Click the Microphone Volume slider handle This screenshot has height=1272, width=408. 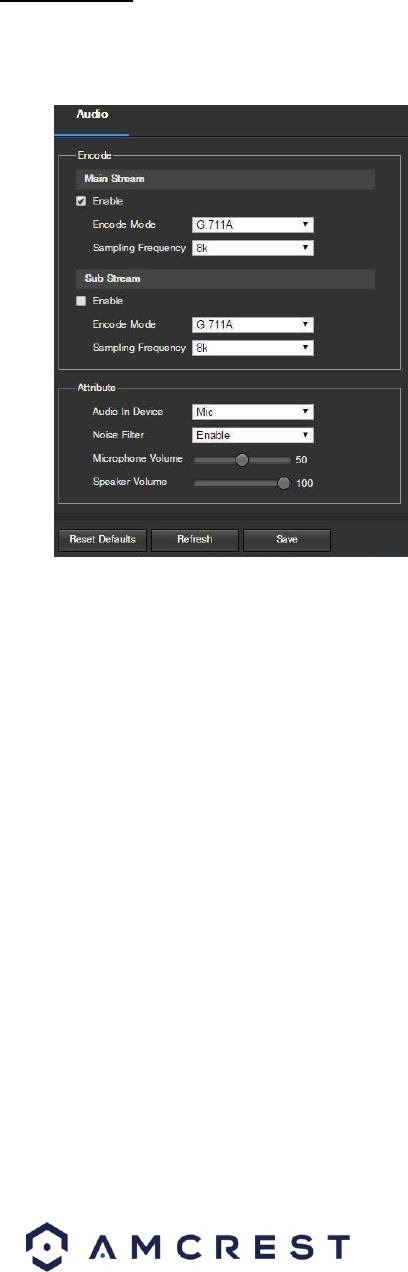(x=241, y=459)
